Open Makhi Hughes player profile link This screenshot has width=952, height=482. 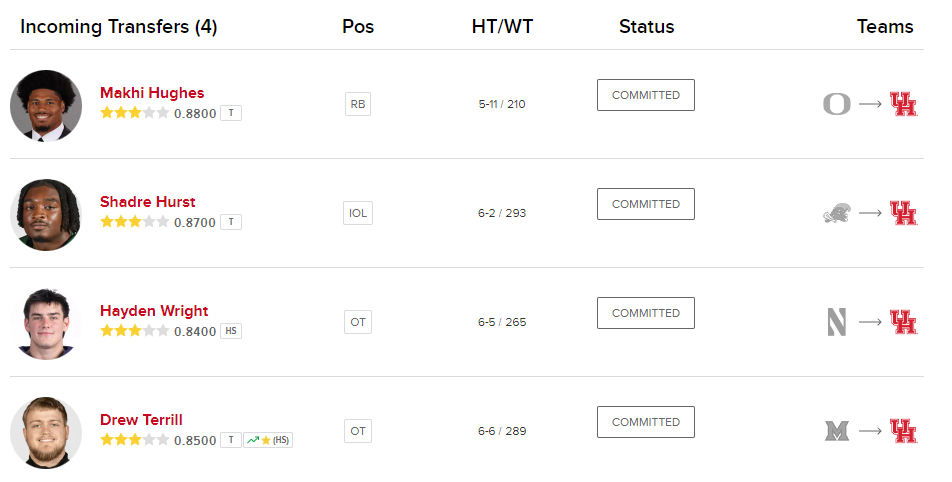coord(152,93)
